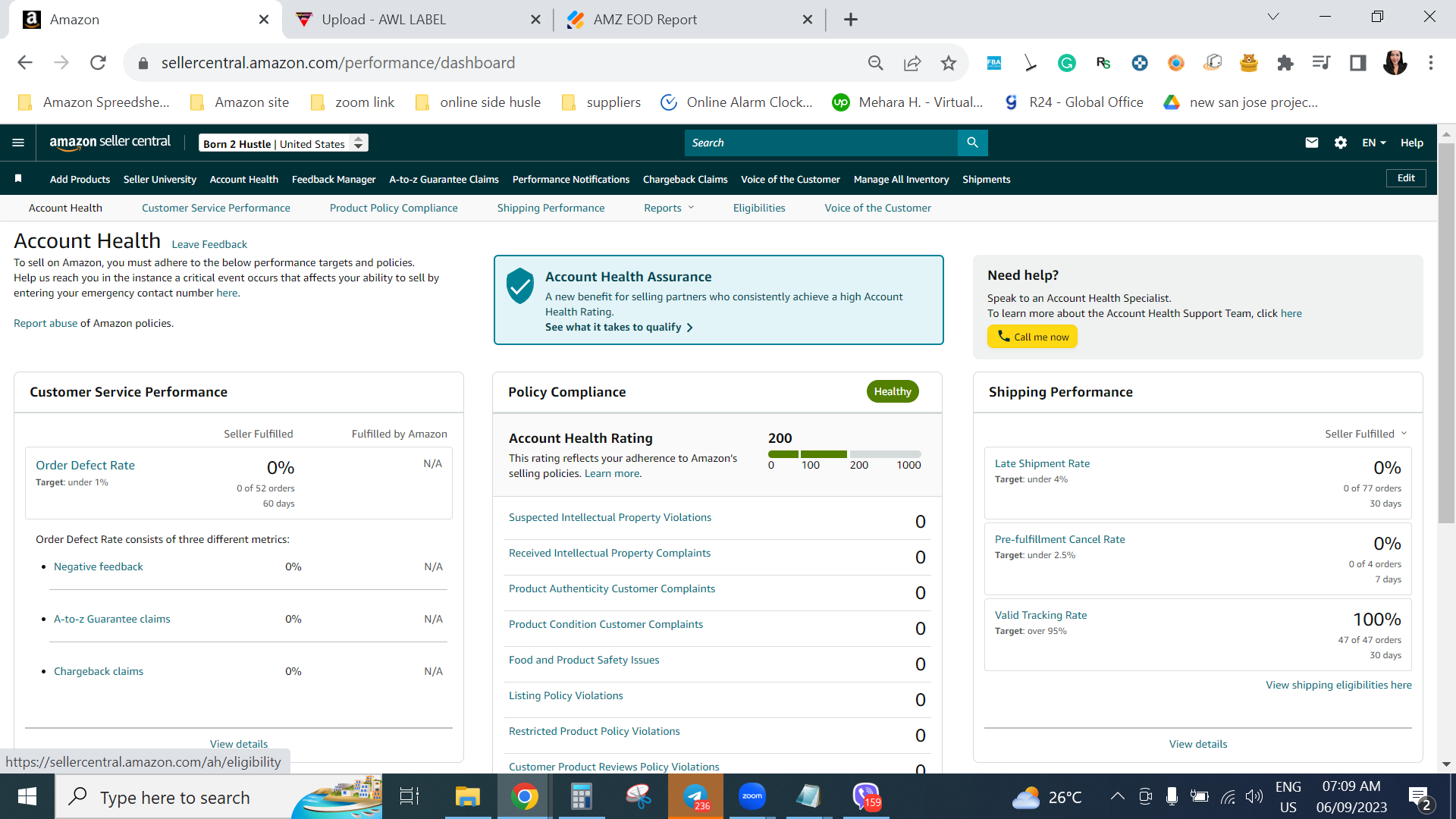Click the Leave Feedback link
This screenshot has height=819, width=1456.
click(209, 244)
